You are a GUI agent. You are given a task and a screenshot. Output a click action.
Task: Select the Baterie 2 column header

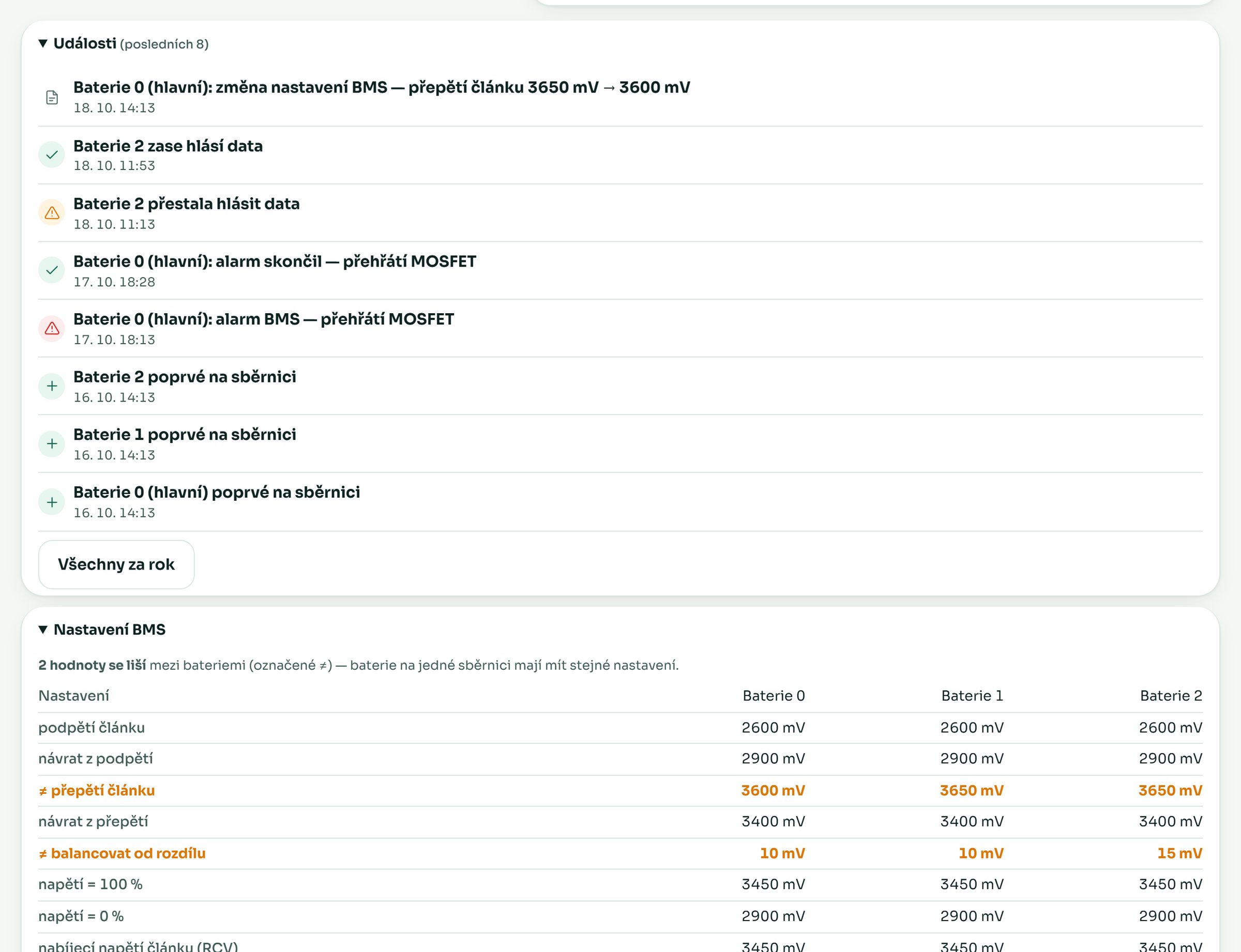[1171, 696]
